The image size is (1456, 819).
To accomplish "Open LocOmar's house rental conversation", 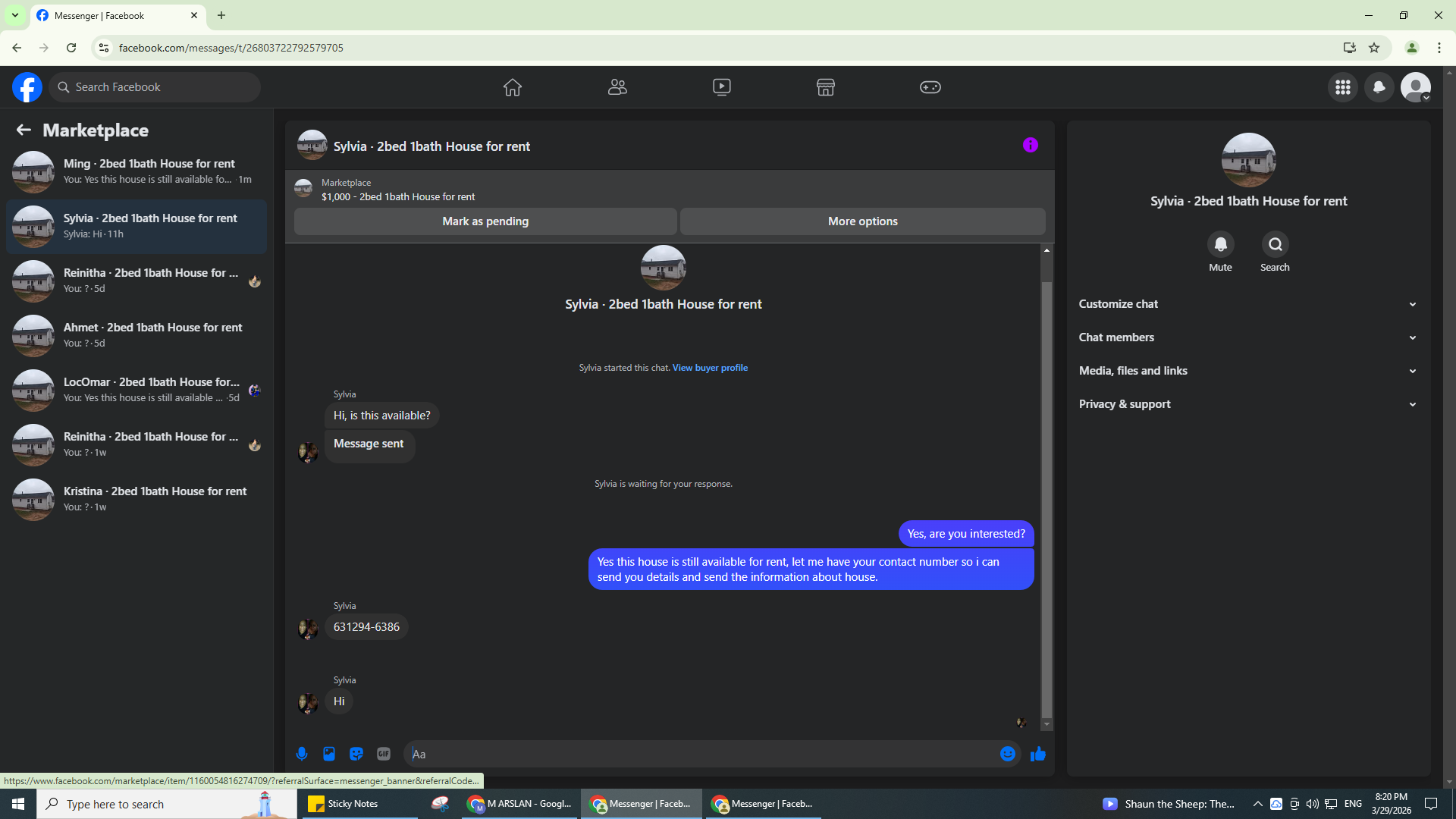I will 136,391.
